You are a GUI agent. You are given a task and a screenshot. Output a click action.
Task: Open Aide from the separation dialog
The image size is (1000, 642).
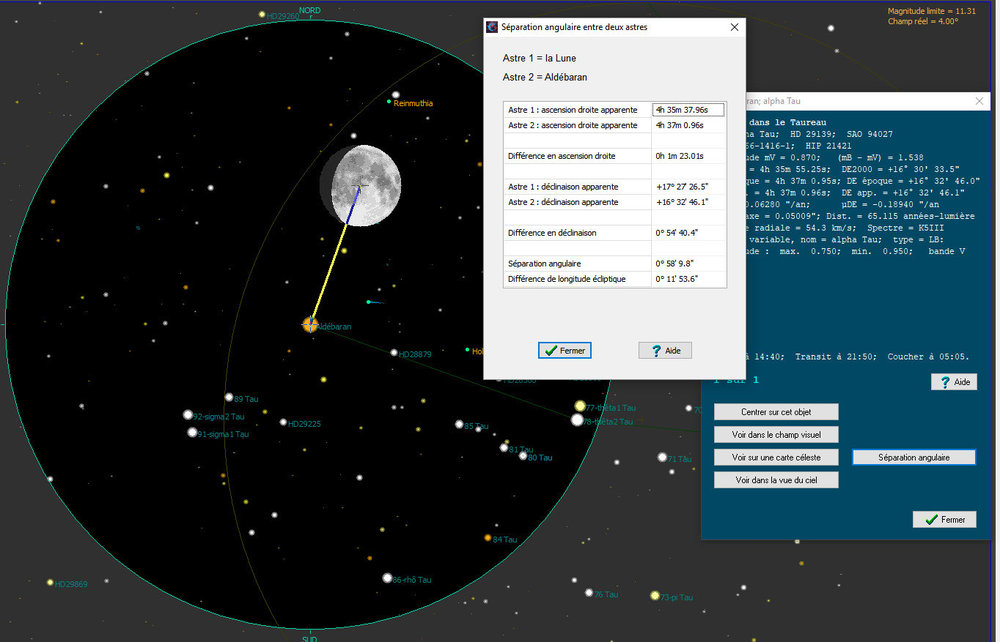(664, 350)
